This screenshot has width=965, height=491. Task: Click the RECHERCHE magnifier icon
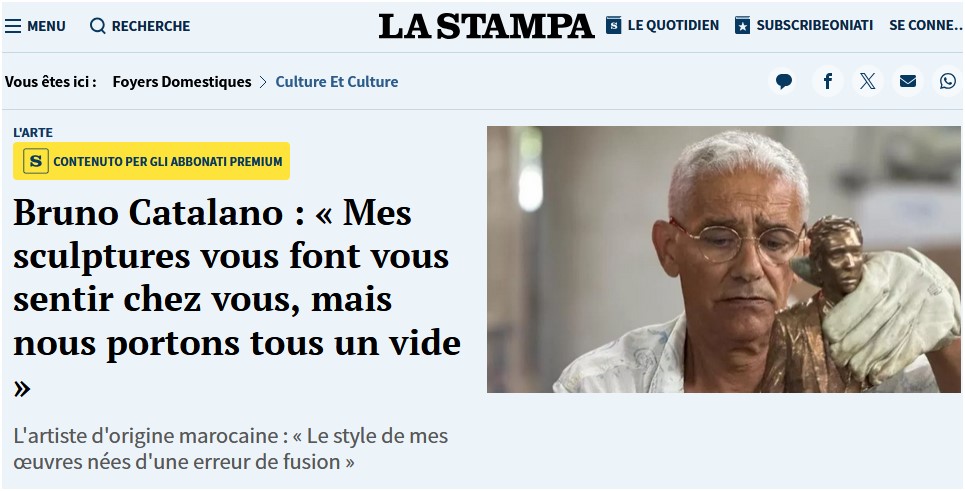pyautogui.click(x=97, y=26)
